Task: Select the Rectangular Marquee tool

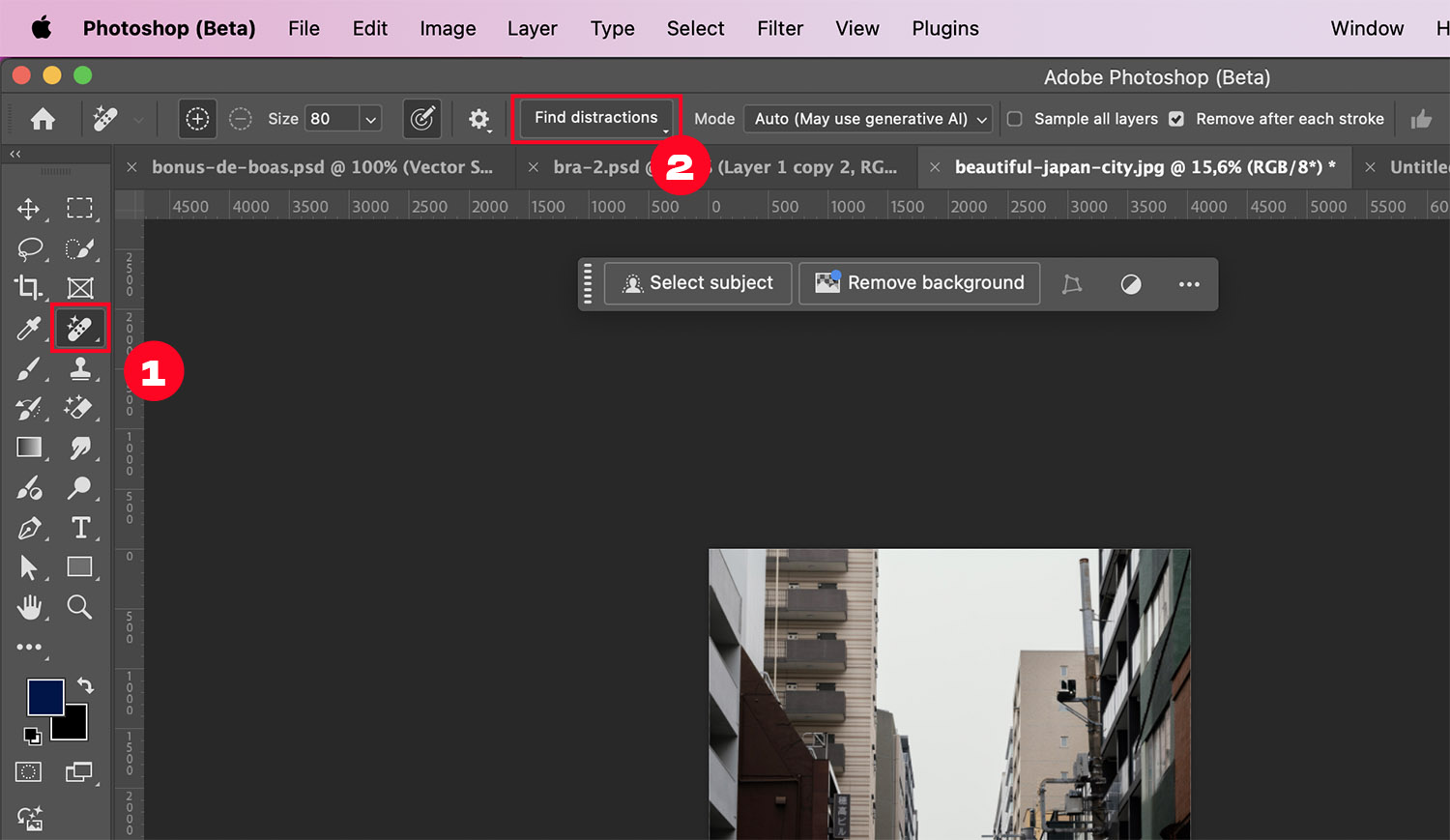Action: click(x=79, y=209)
